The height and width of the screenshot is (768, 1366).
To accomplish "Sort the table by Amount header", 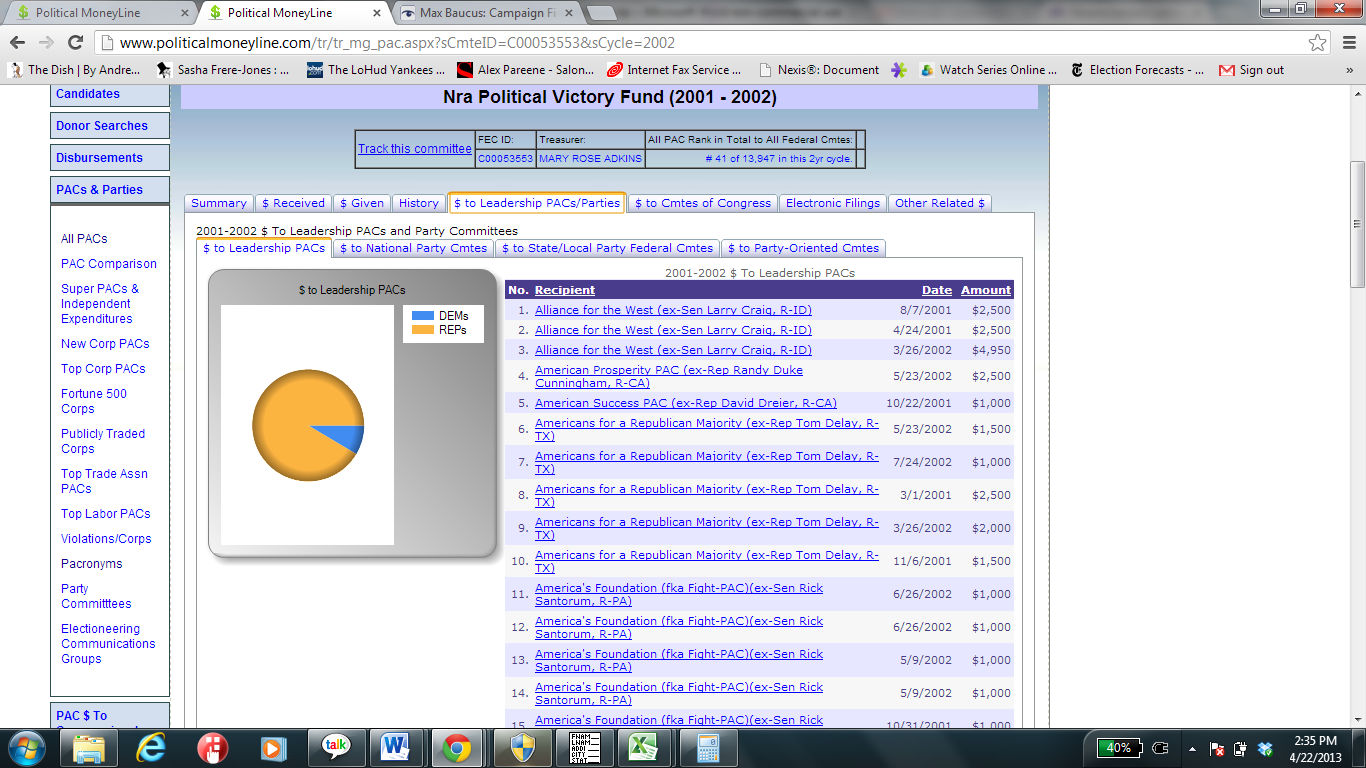I will coord(986,290).
